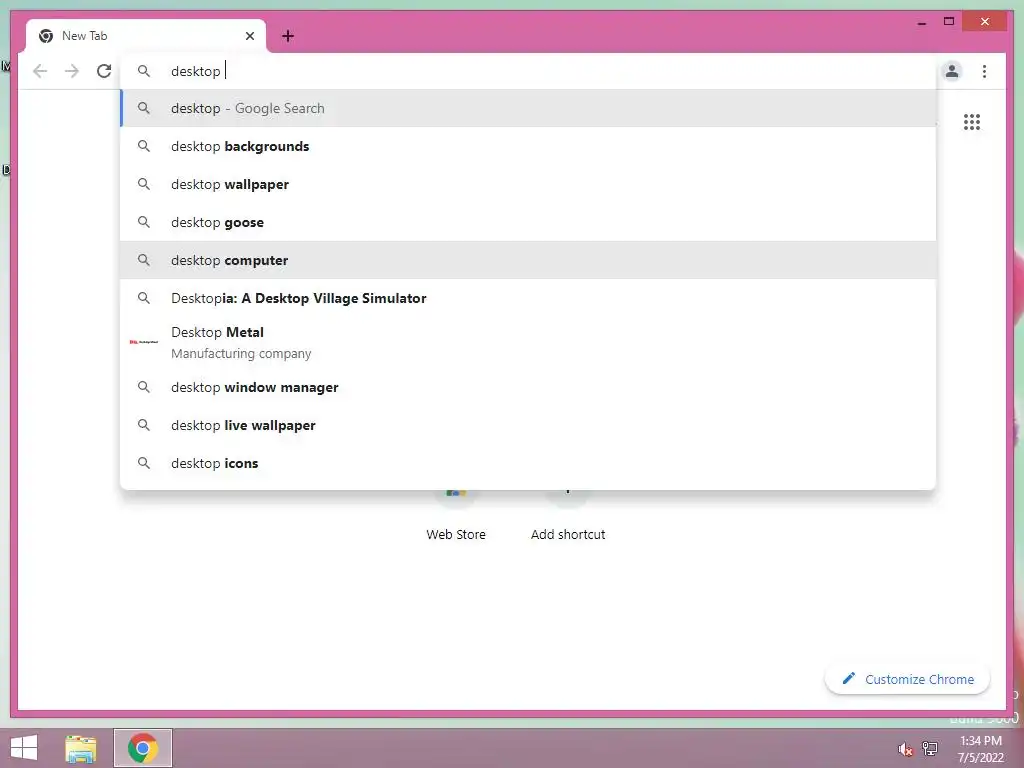Pick the desktop wallpaper suggestion

(x=528, y=184)
